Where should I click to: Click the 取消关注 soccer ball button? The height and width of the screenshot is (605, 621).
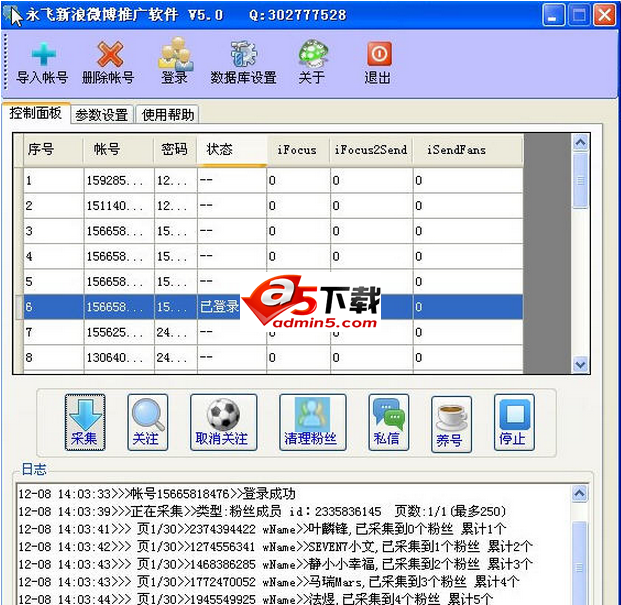(x=223, y=422)
